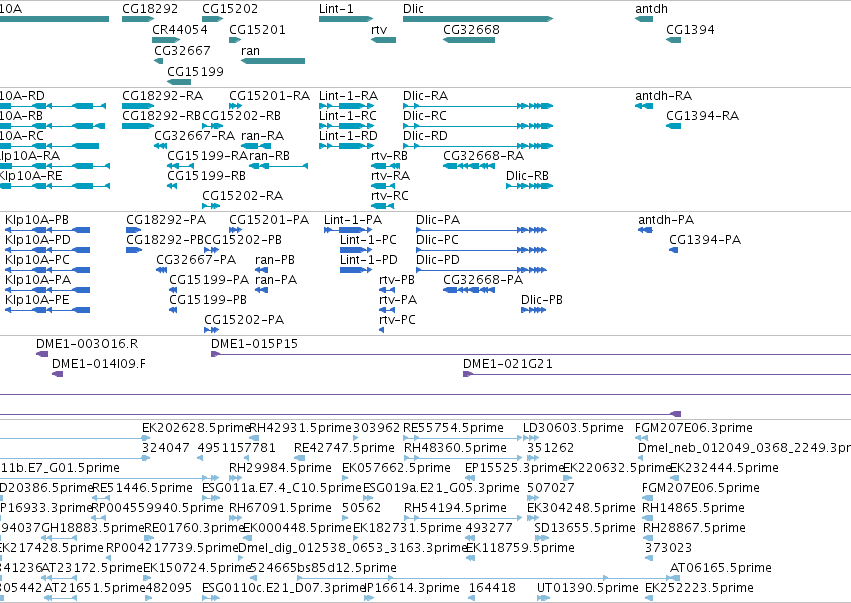851x603 pixels.
Task: Select transcript ran-RB
Action: click(269, 156)
